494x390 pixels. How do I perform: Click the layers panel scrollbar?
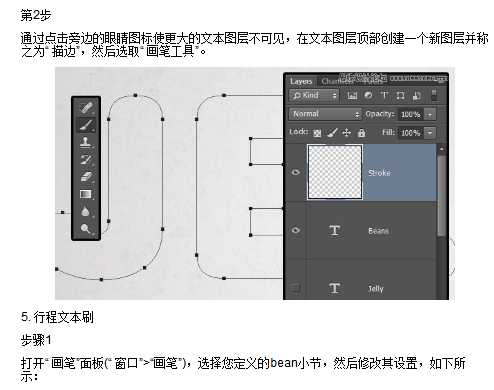(441, 195)
